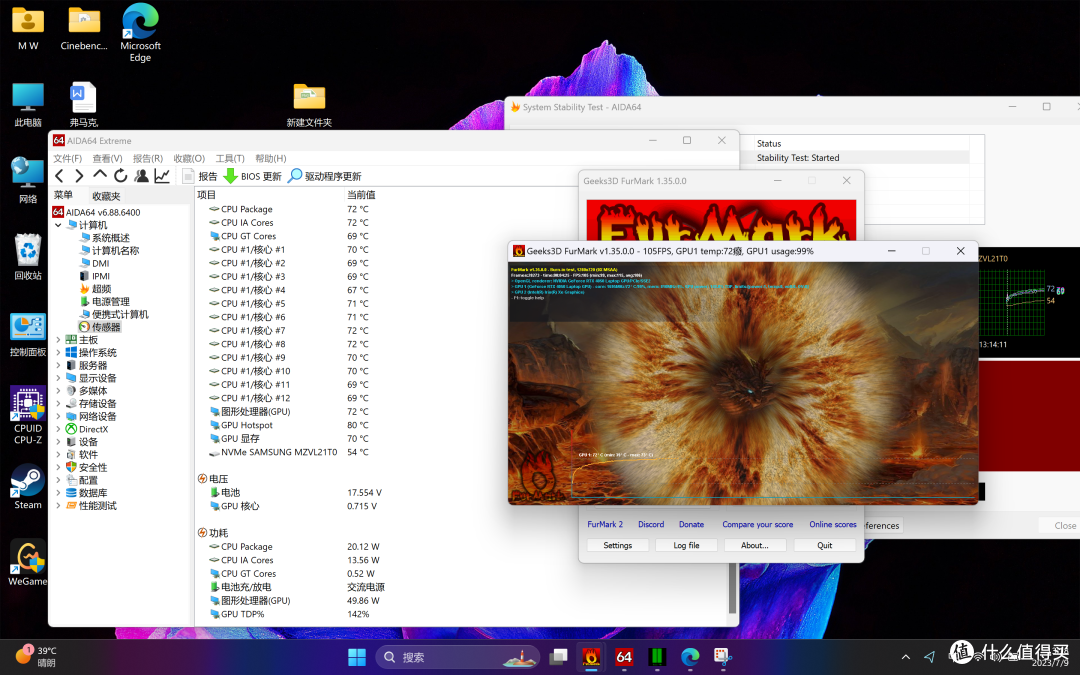The image size is (1080, 675).
Task: Open 文件(F) menu in AIDA64
Action: pos(68,158)
